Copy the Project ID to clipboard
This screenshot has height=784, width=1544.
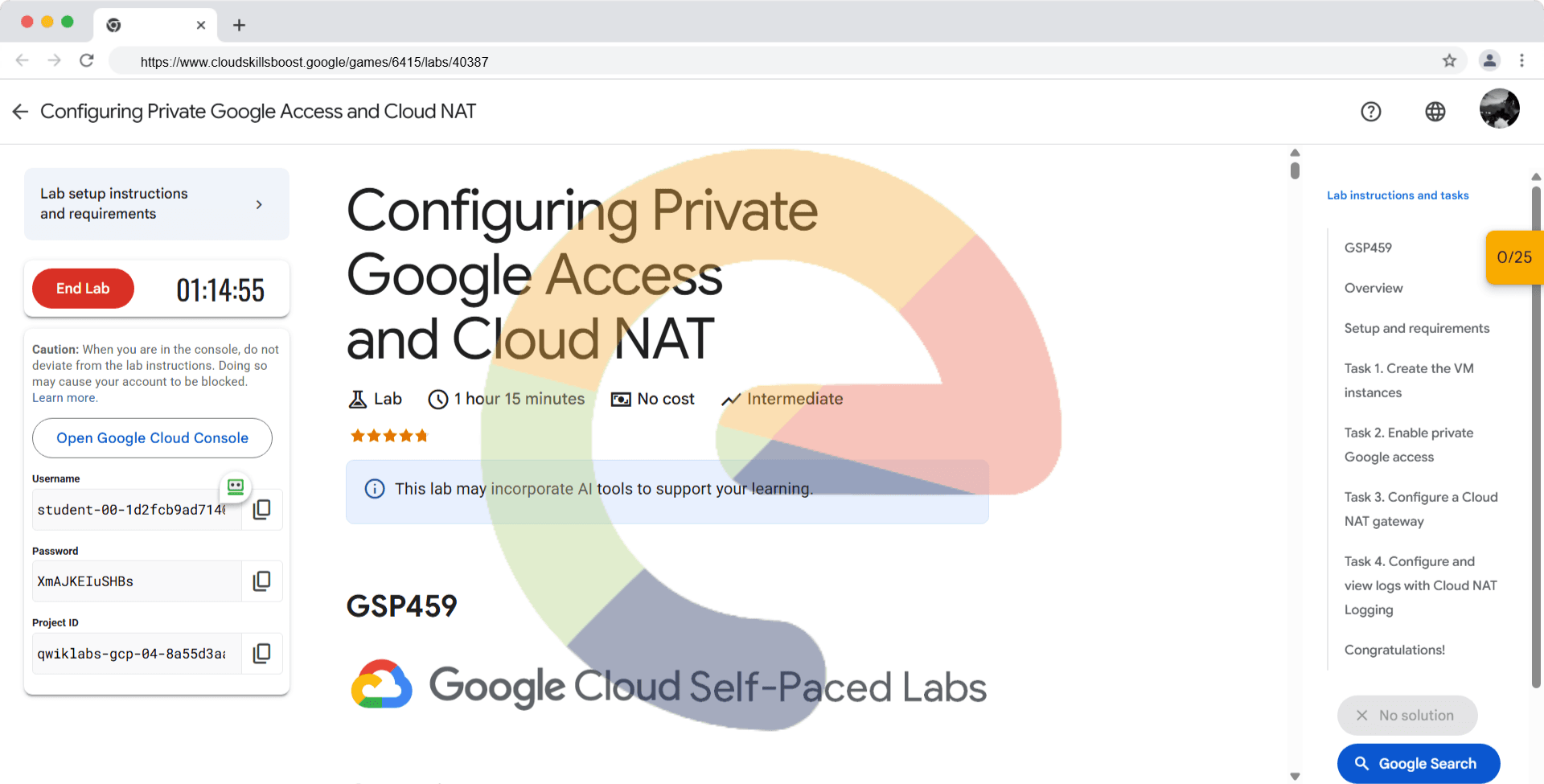click(262, 653)
